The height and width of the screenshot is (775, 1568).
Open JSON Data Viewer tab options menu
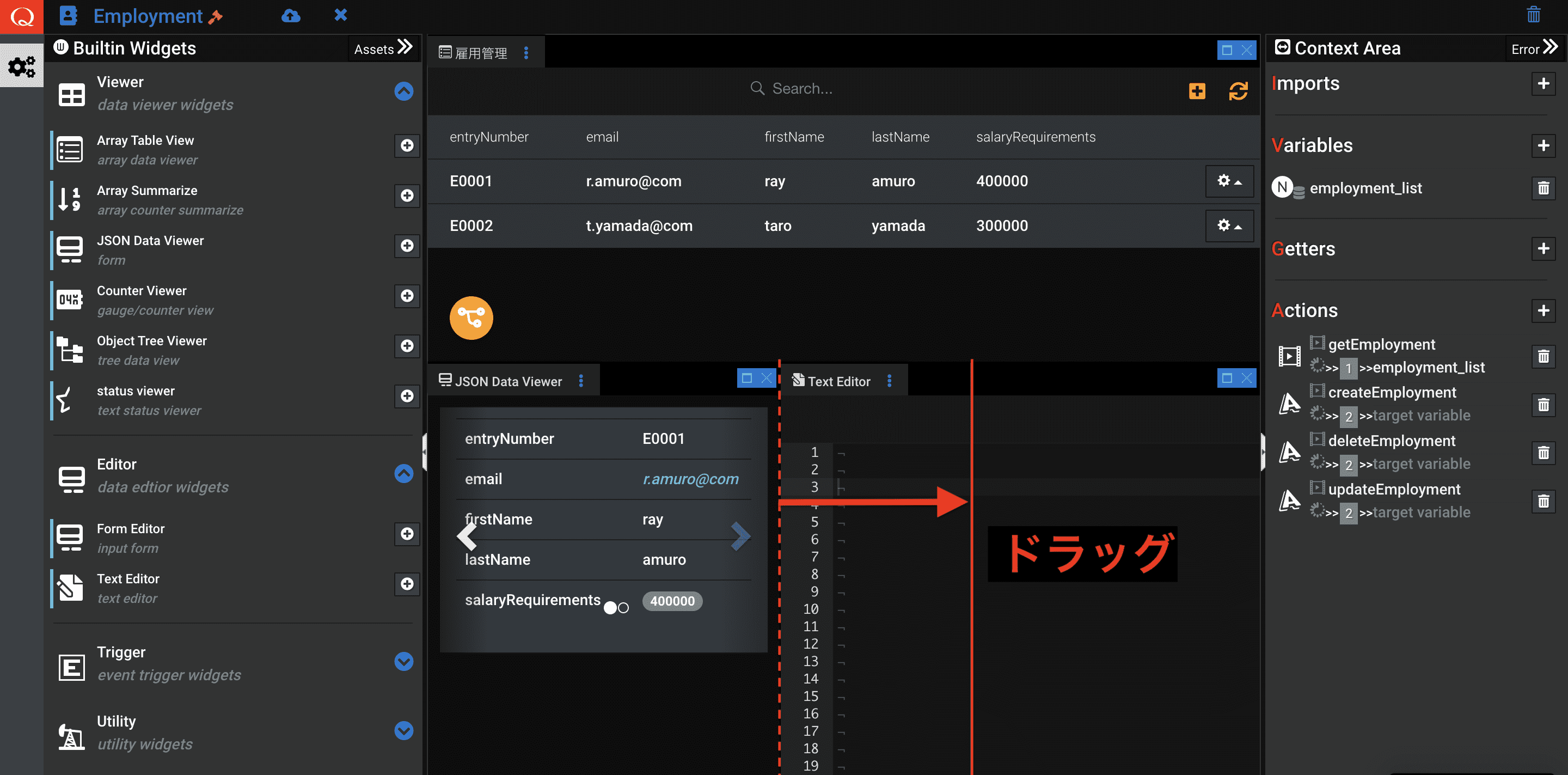(581, 381)
